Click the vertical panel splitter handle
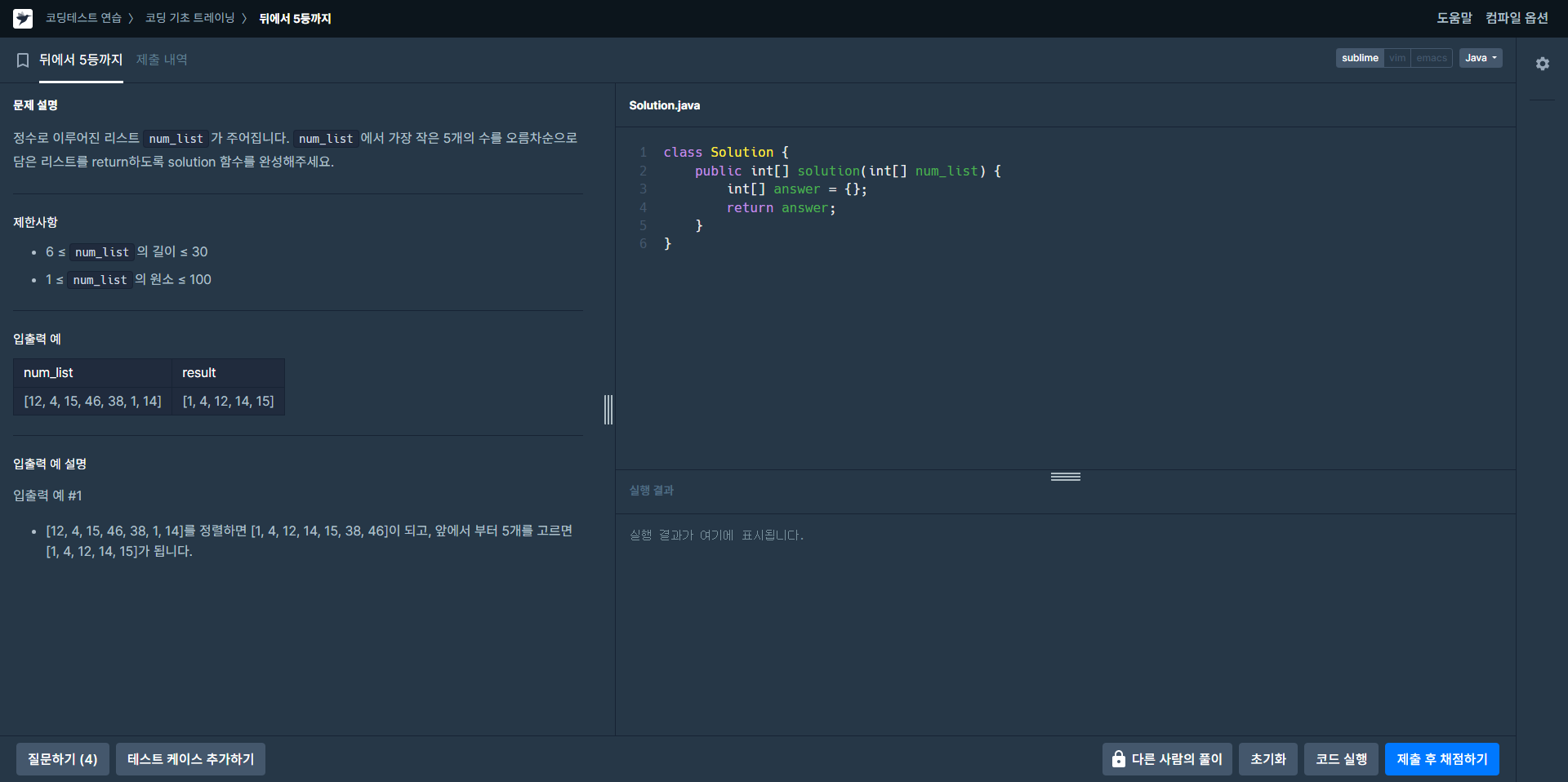This screenshot has width=1568, height=782. pos(608,410)
